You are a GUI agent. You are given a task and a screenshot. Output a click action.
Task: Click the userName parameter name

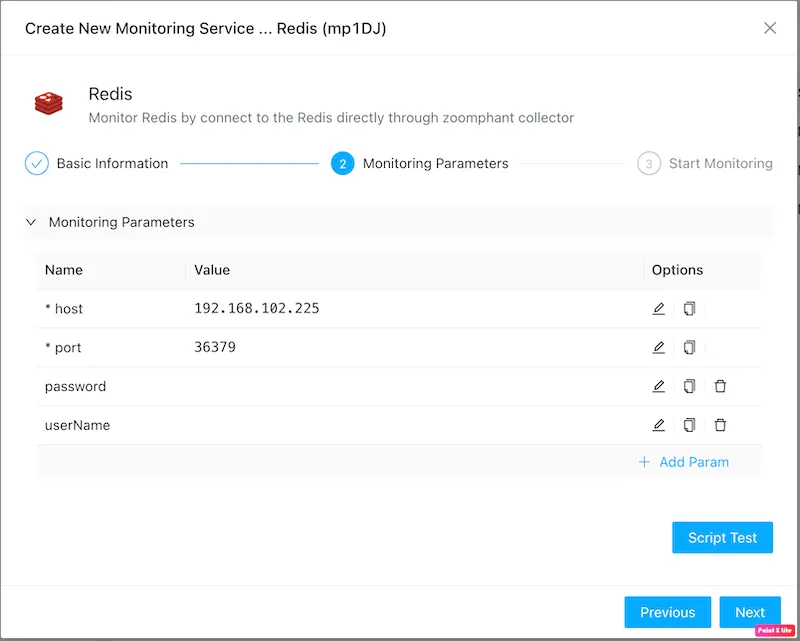[78, 425]
